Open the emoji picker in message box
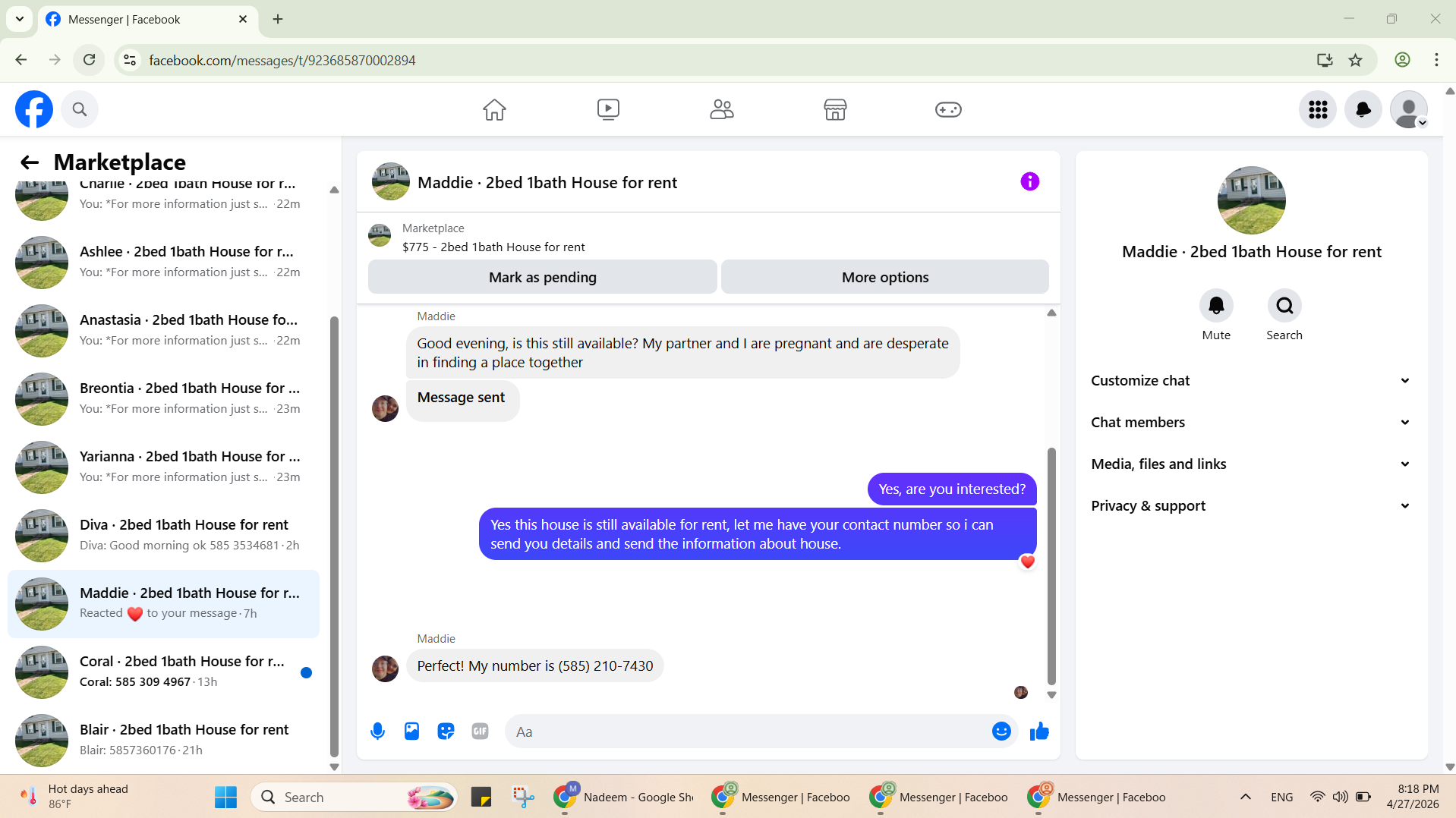The height and width of the screenshot is (818, 1456). tap(1001, 731)
